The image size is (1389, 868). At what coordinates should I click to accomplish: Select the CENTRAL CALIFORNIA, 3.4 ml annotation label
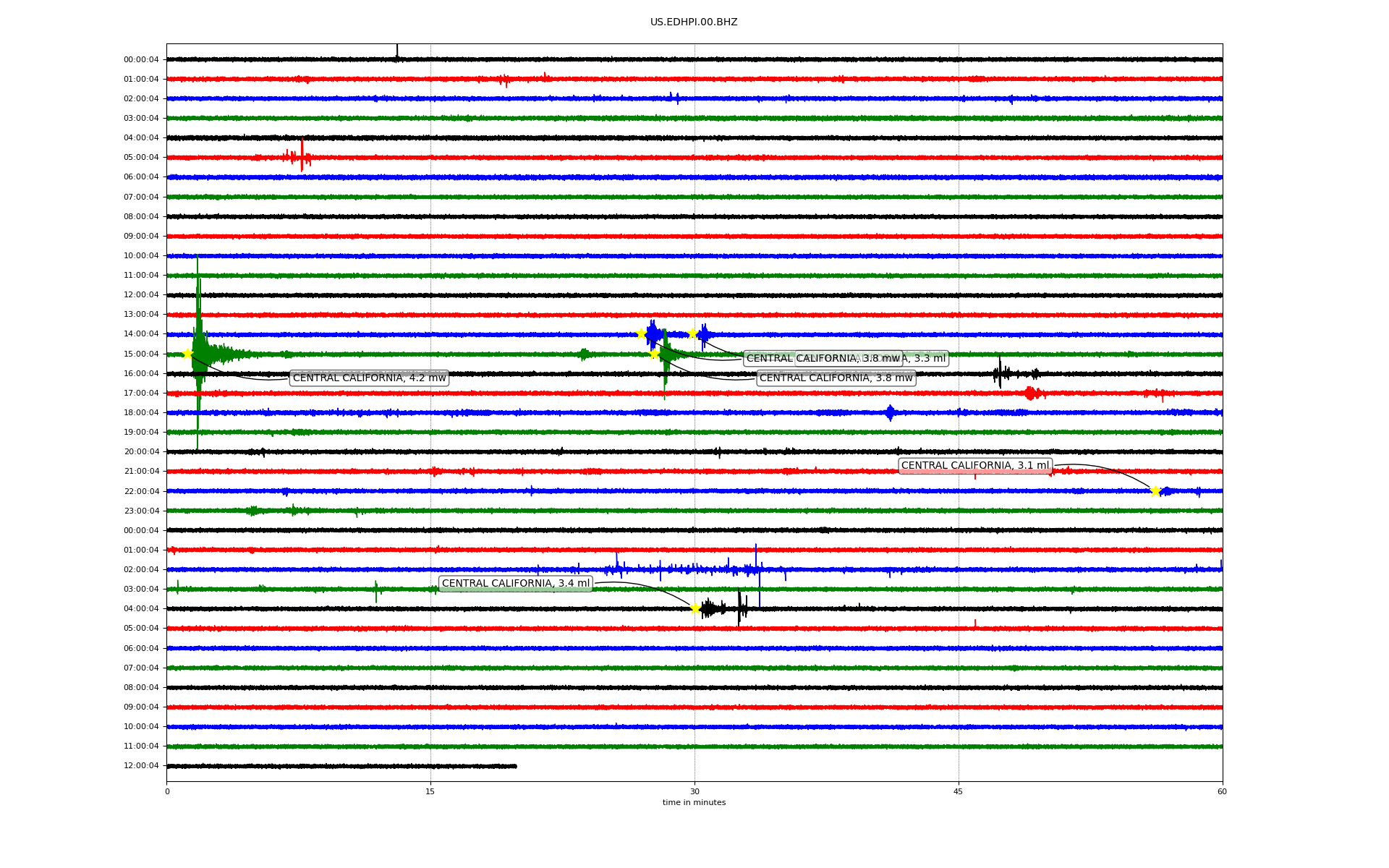pyautogui.click(x=515, y=584)
